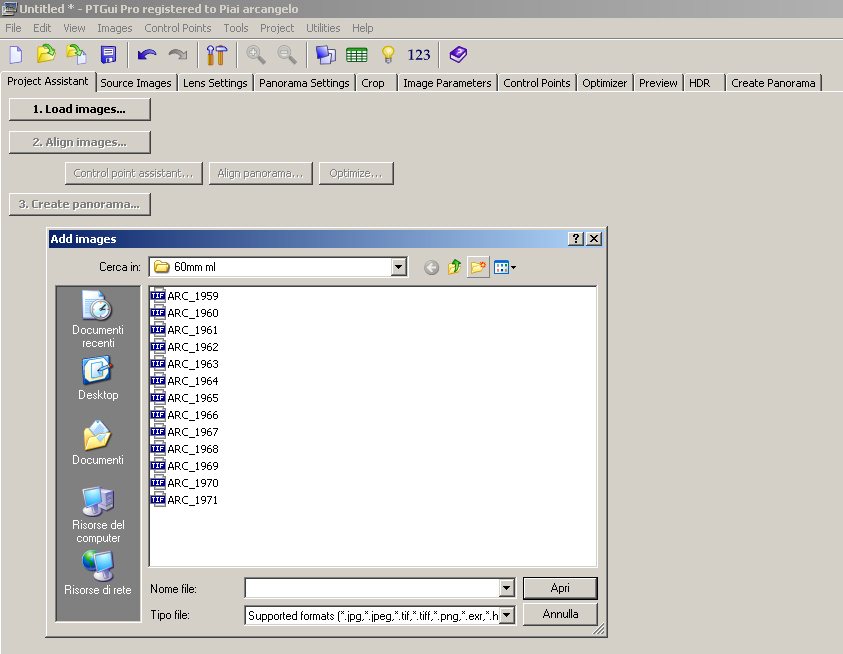Select the Project Assistant tab
The width and height of the screenshot is (843, 654).
coord(48,81)
